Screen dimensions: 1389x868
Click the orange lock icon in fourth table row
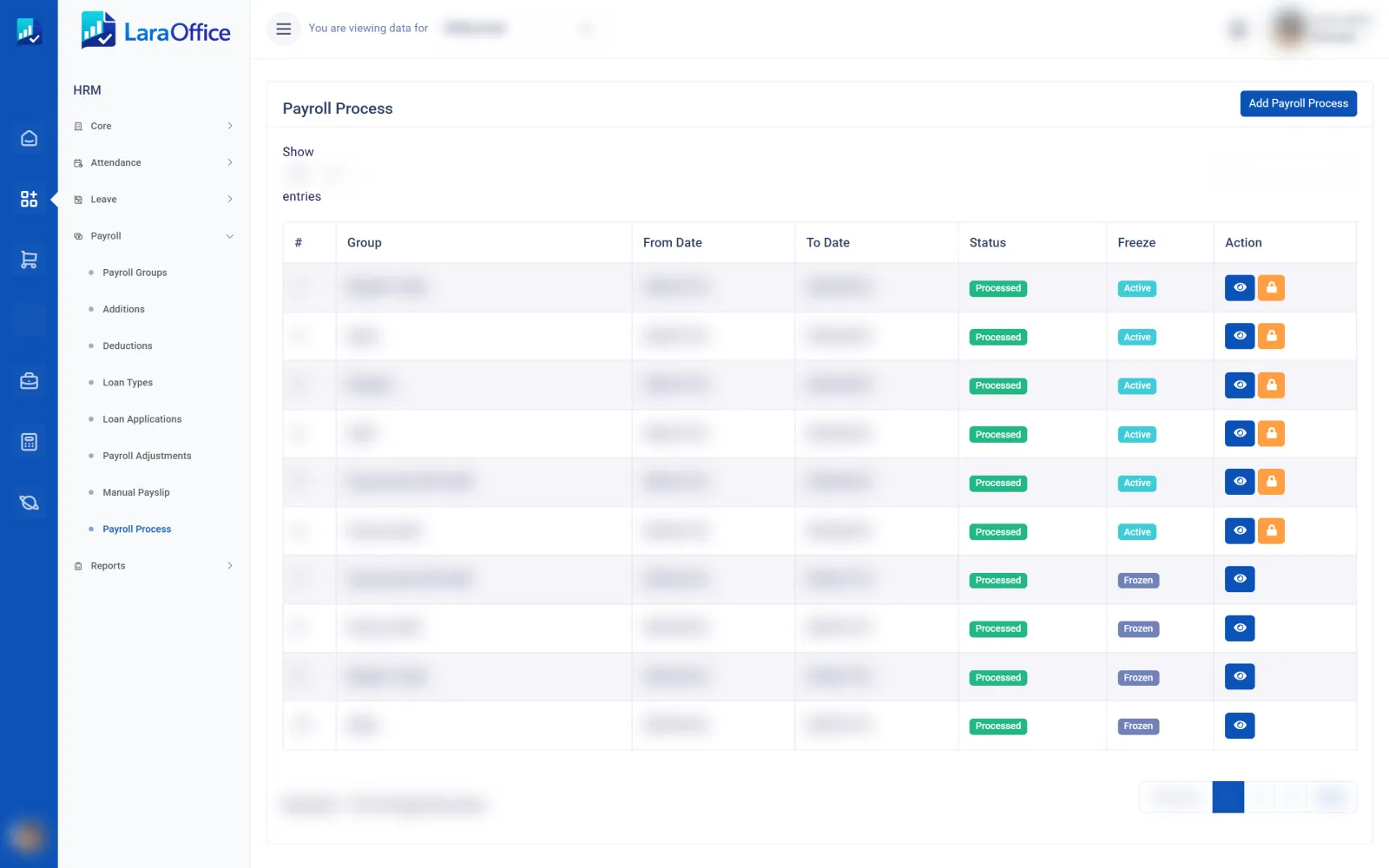pyautogui.click(x=1271, y=433)
